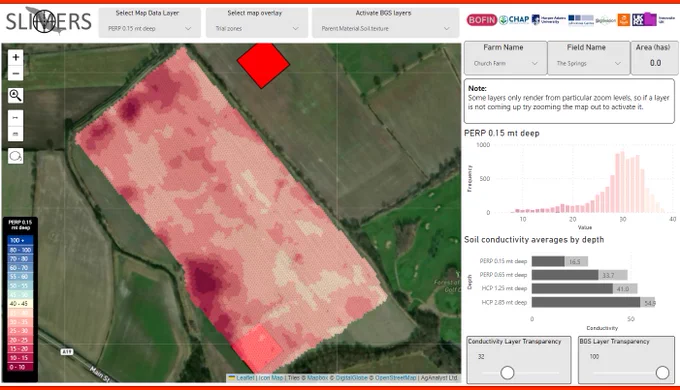Open the OpenStreetMap attribution link
The image size is (680, 390).
(x=396, y=378)
